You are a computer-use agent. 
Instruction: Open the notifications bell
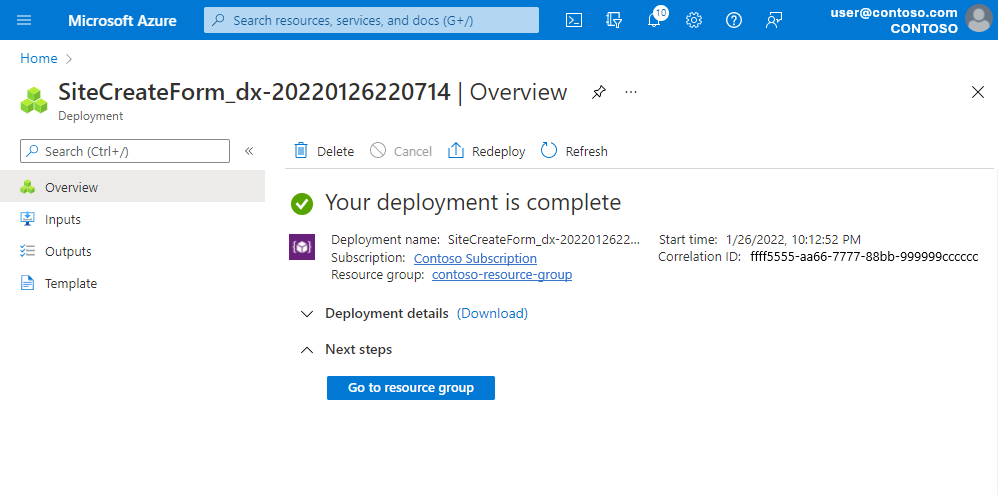pos(654,20)
